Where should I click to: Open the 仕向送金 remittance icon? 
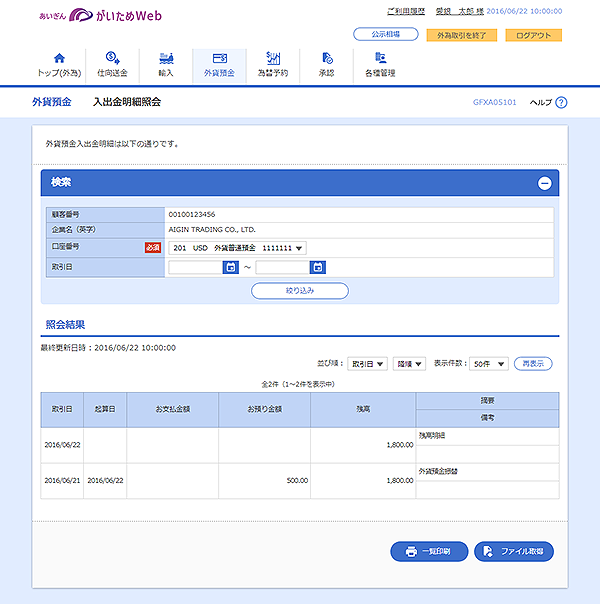click(112, 58)
